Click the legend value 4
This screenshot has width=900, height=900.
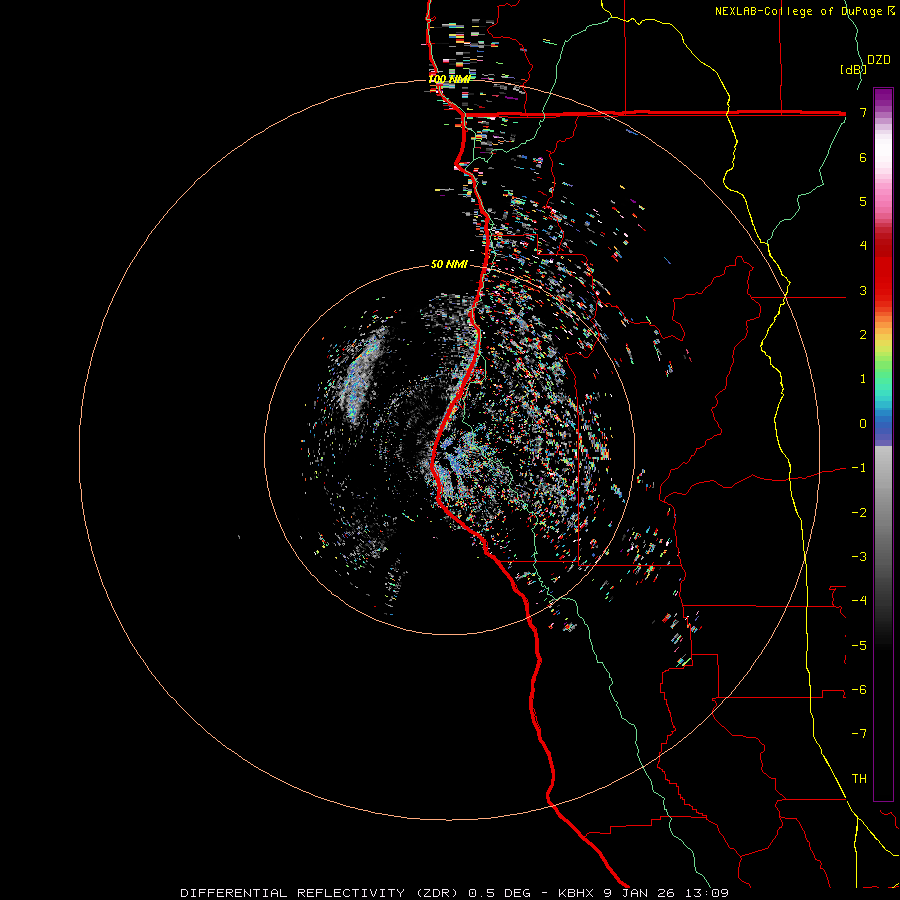[863, 246]
